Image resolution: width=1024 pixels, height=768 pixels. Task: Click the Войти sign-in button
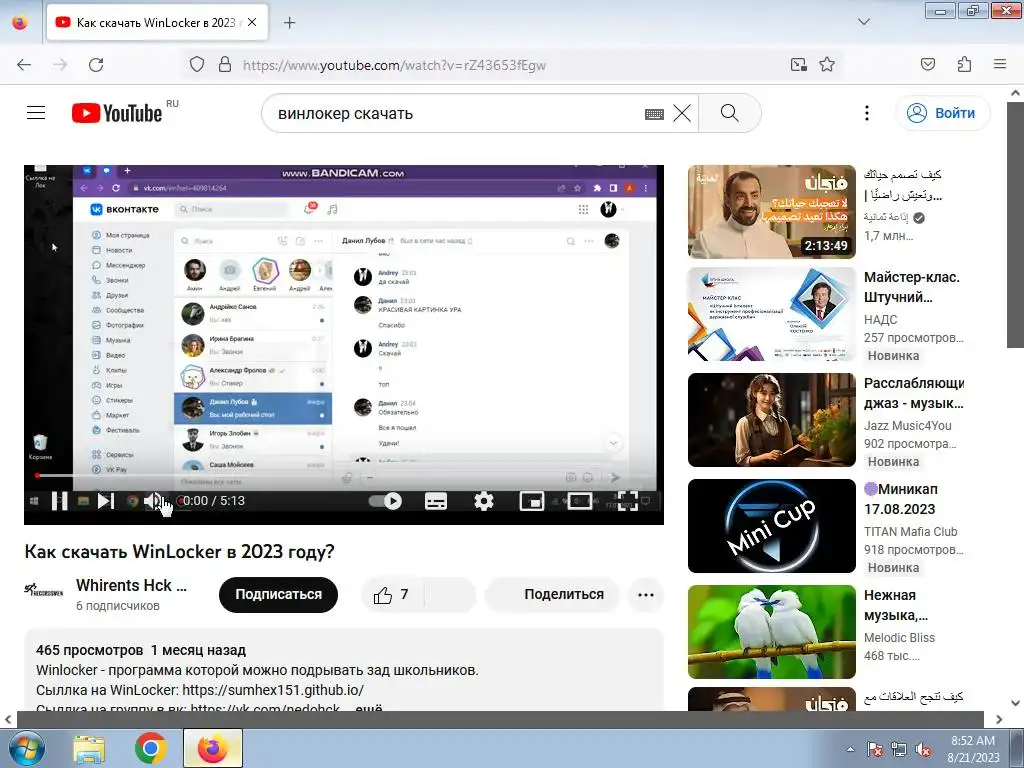[x=942, y=113]
